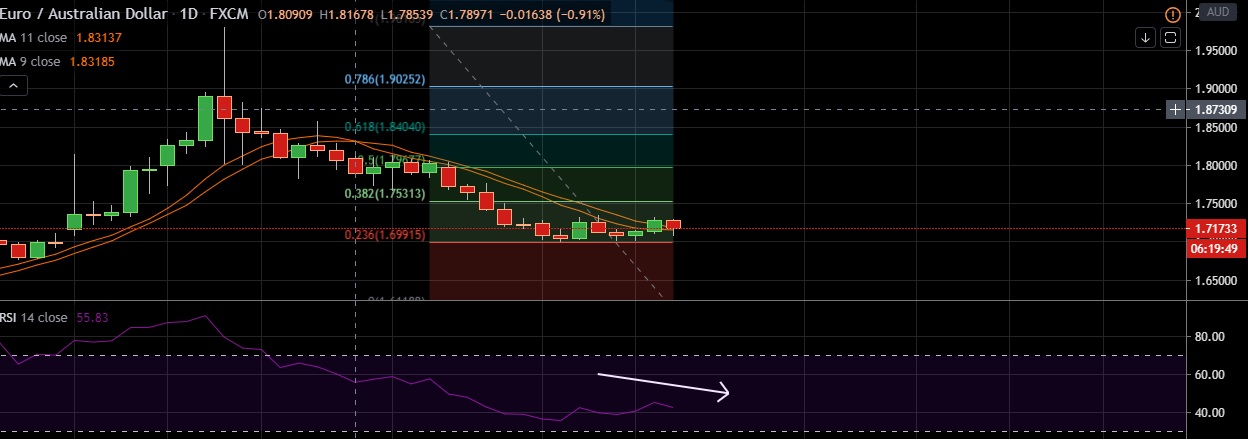
Task: Click the RSI 80.00 axis label
Action: [x=1210, y=337]
